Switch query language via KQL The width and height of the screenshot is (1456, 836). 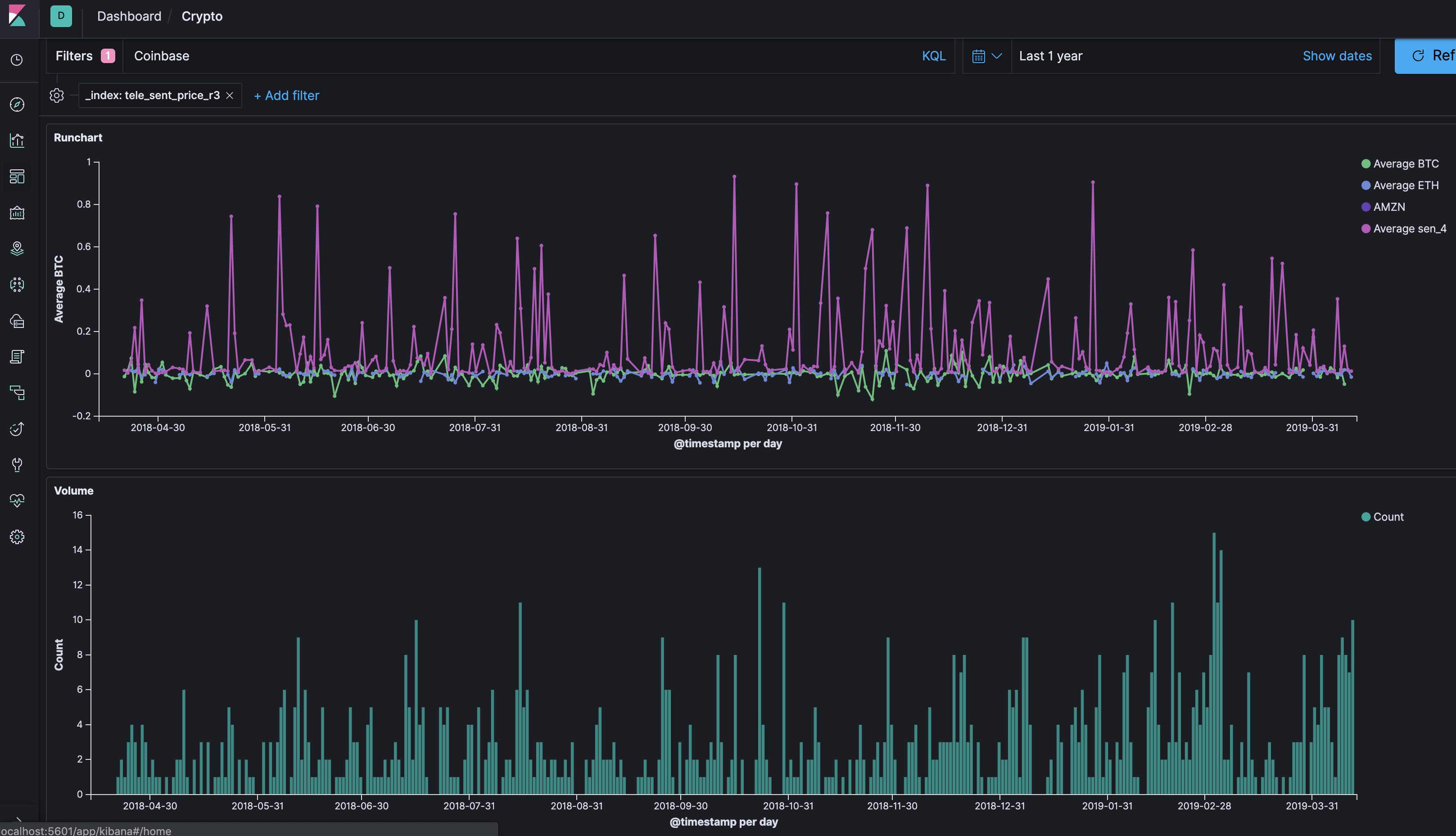click(x=933, y=56)
